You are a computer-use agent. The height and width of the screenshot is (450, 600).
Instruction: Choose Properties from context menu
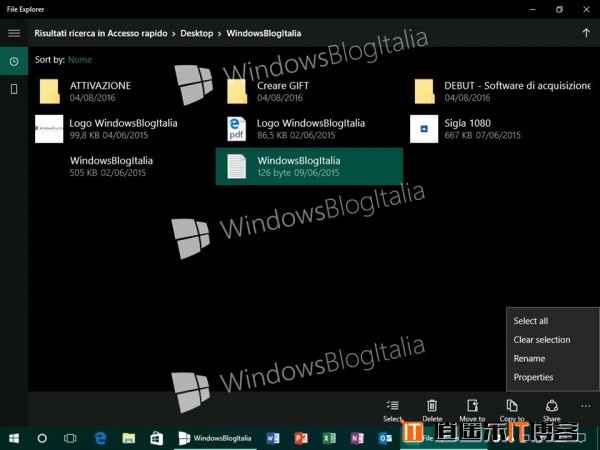pos(533,377)
